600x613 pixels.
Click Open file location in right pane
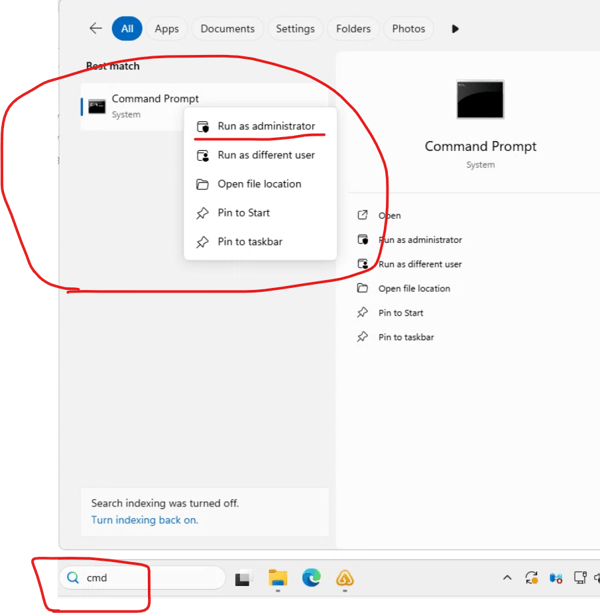pyautogui.click(x=414, y=289)
